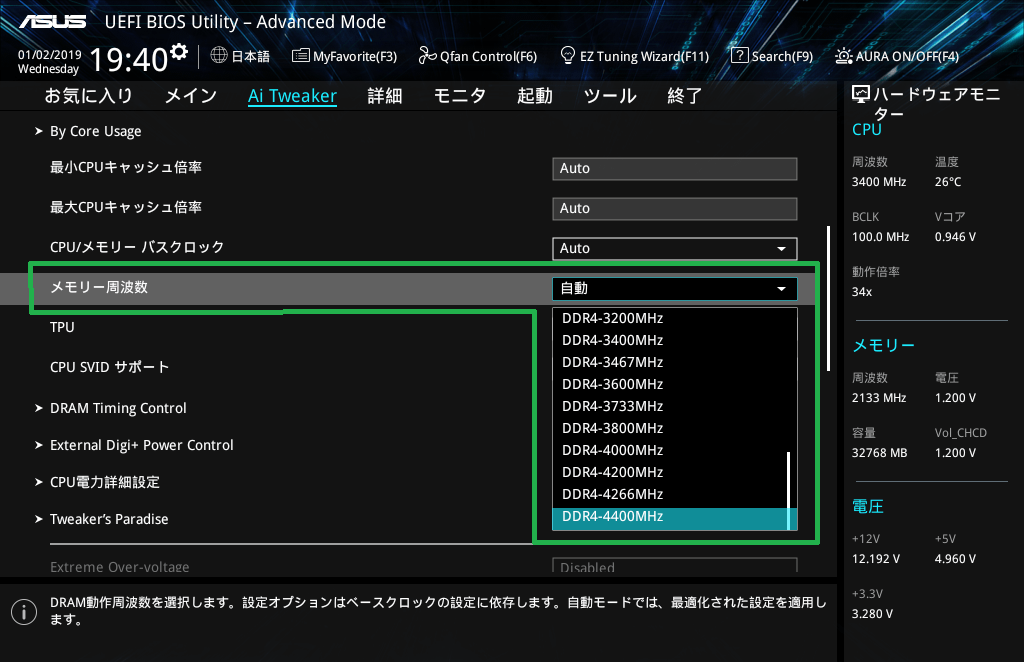Click the globe language icon
Image resolution: width=1024 pixels, height=662 pixels.
[x=219, y=55]
